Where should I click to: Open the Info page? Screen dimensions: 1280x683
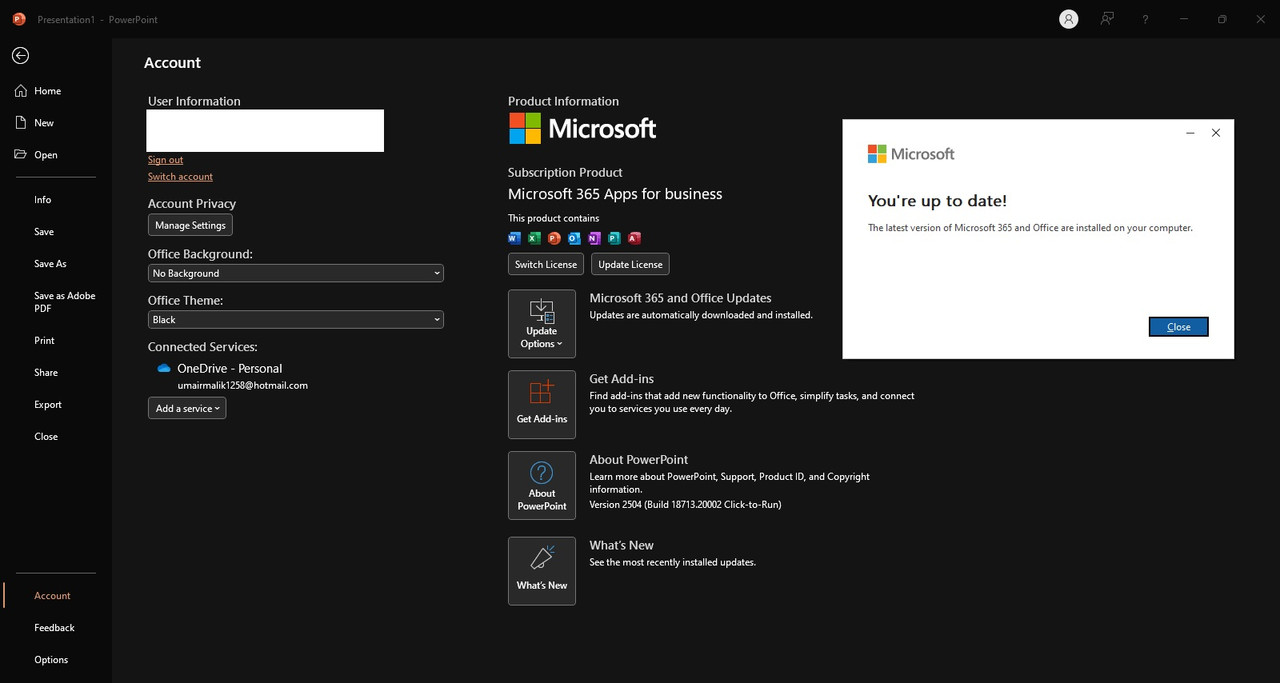coord(43,200)
